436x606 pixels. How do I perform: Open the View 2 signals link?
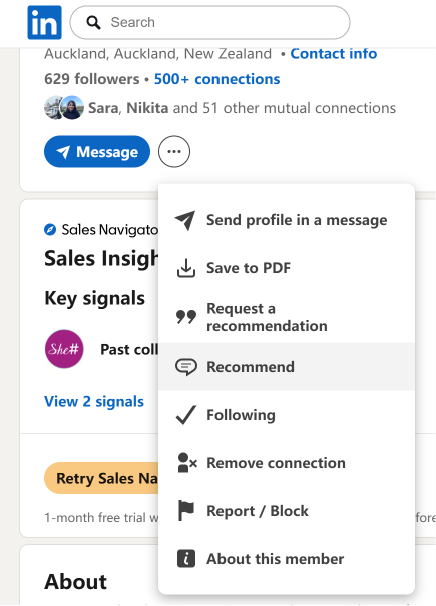coord(94,402)
